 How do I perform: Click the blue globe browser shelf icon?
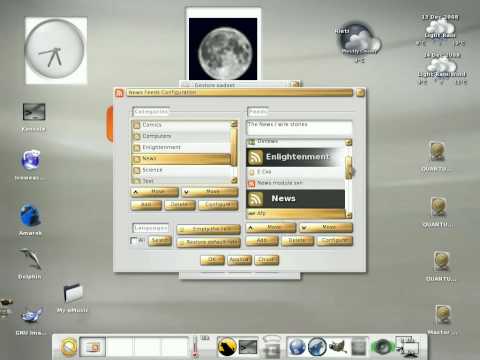(296, 347)
